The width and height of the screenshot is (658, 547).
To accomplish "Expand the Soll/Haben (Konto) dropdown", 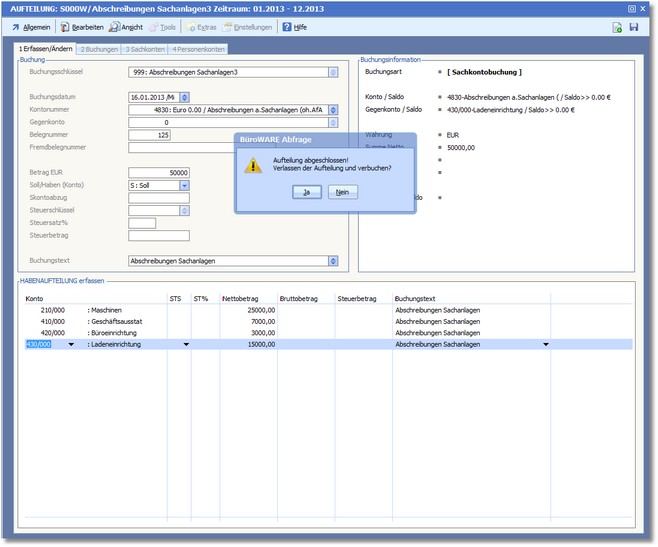I will pos(184,185).
